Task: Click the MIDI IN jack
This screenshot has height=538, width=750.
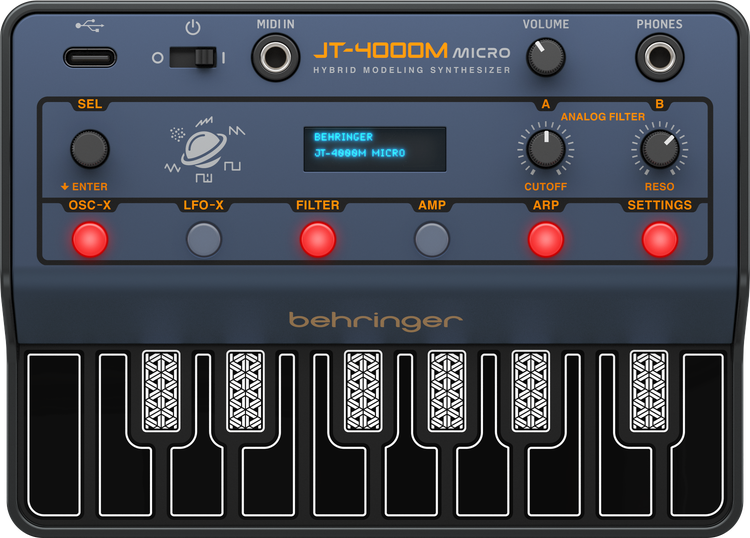Action: [x=276, y=57]
